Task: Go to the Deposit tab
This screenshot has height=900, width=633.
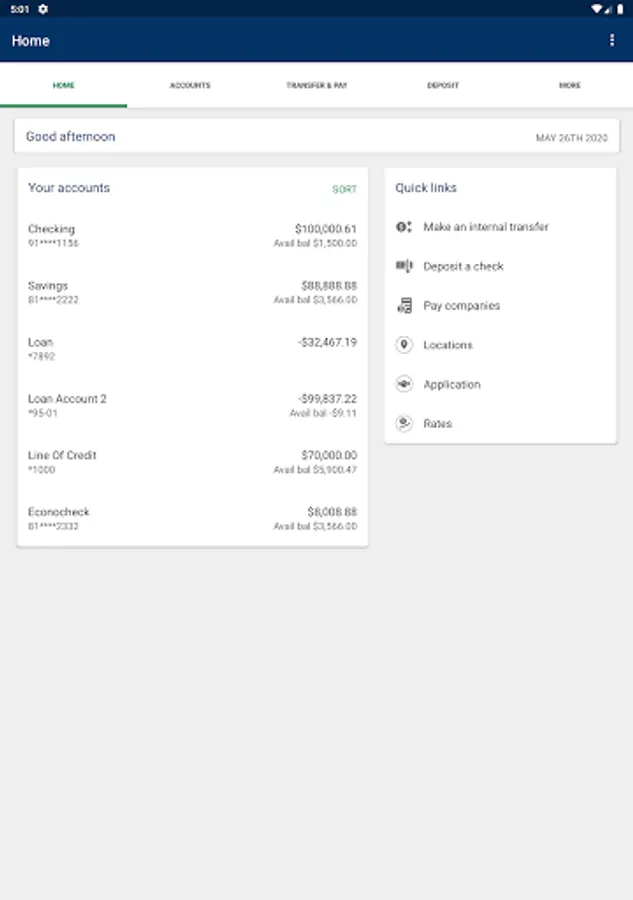Action: pos(443,85)
